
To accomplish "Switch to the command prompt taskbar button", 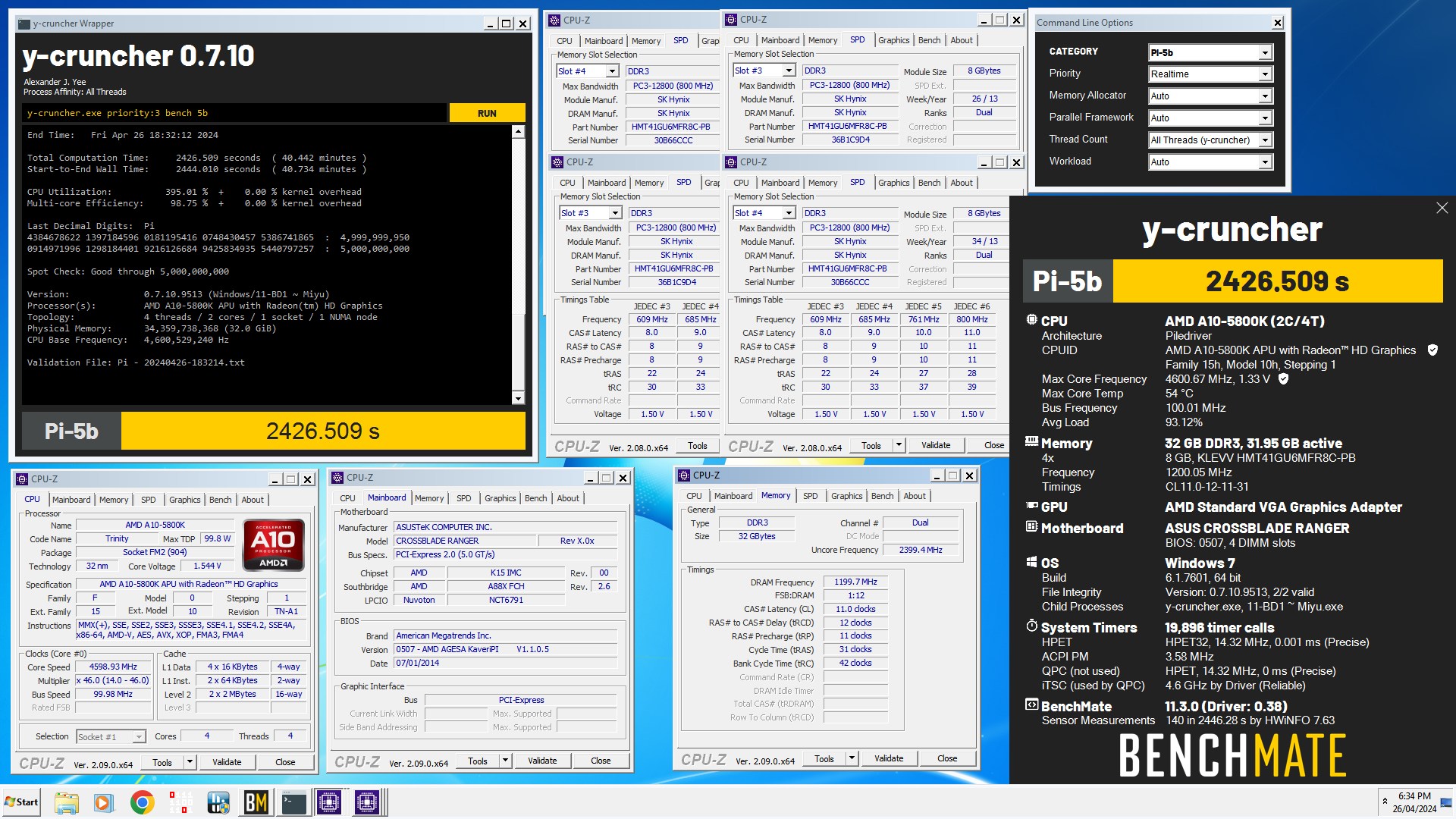I will (x=293, y=802).
